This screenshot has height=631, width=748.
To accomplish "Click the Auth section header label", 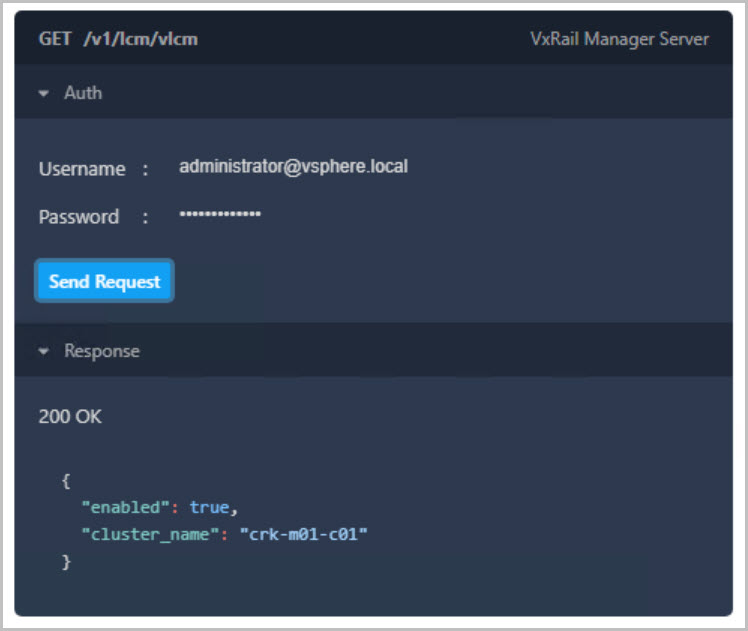I will 83,93.
